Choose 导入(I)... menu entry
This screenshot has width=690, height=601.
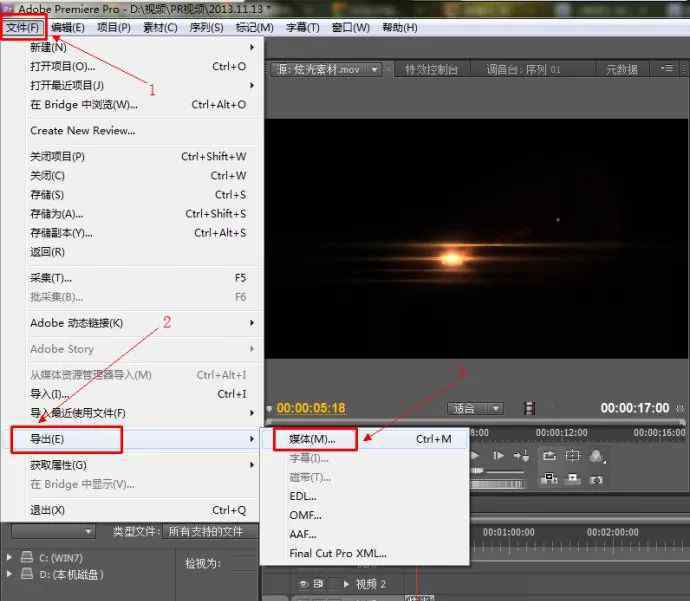coord(142,394)
